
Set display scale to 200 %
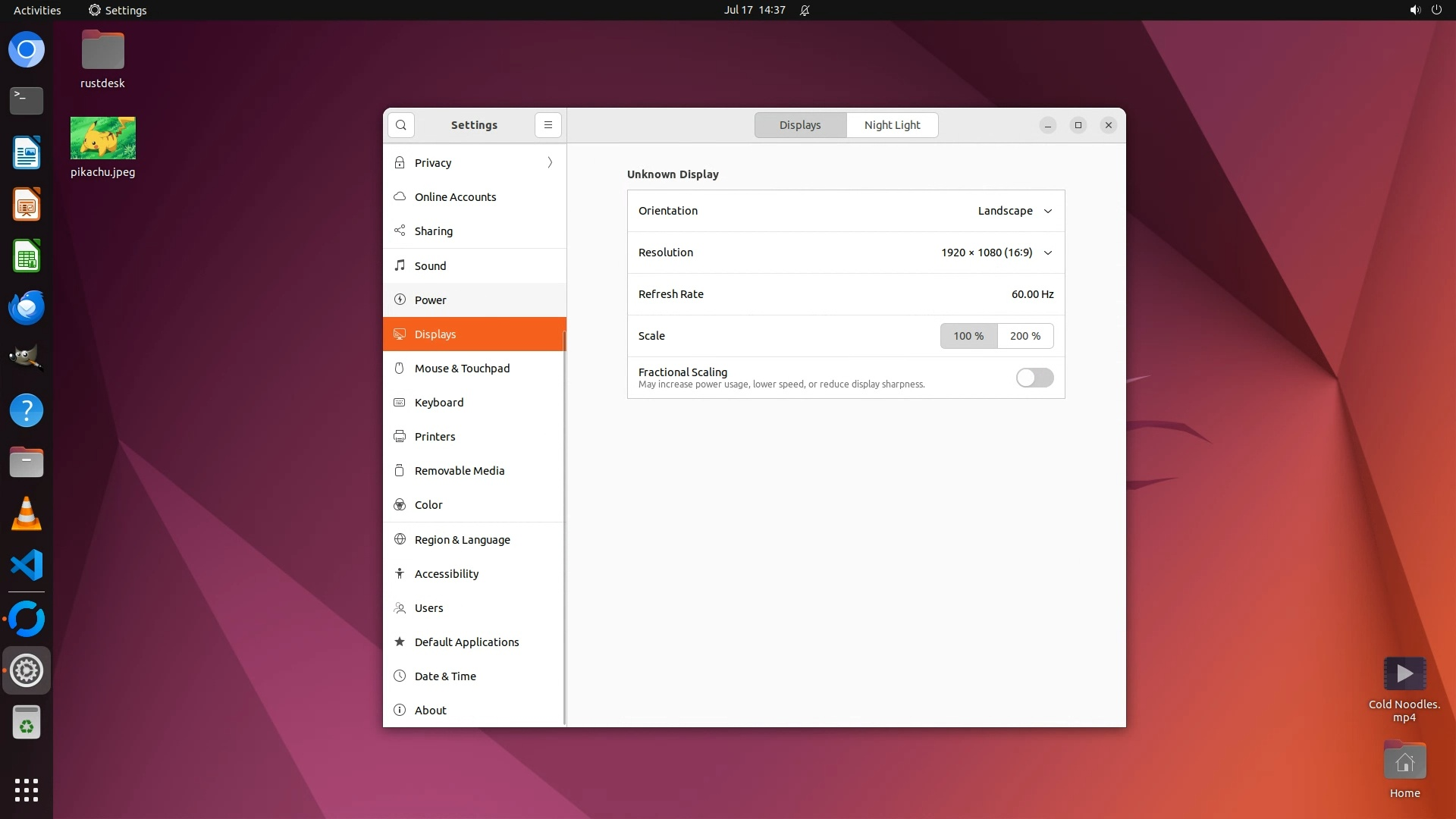[1025, 336]
